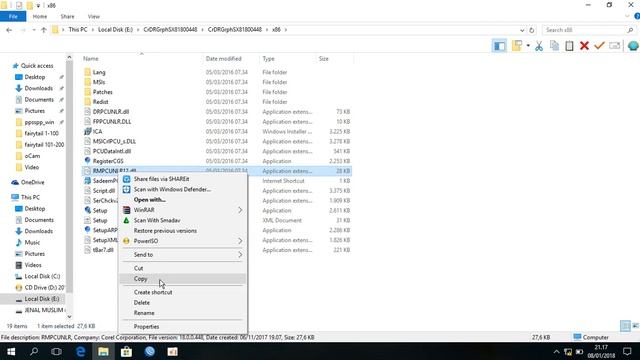The image size is (640, 360).
Task: Click inside the Search x86 field
Action: click(584, 30)
